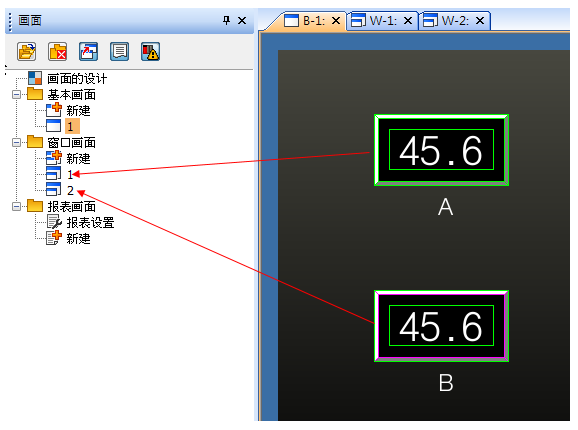The image size is (578, 430).
Task: Collapse the 报表画面 folder
Action: (17, 206)
